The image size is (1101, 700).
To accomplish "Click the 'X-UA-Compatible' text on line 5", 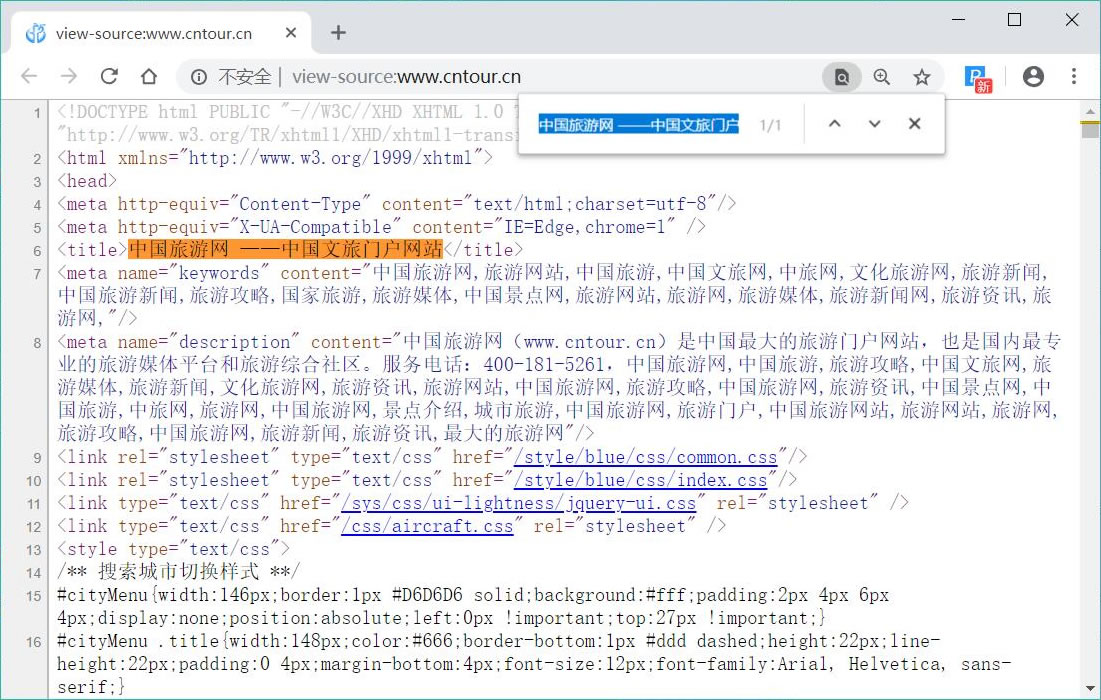I will 315,227.
